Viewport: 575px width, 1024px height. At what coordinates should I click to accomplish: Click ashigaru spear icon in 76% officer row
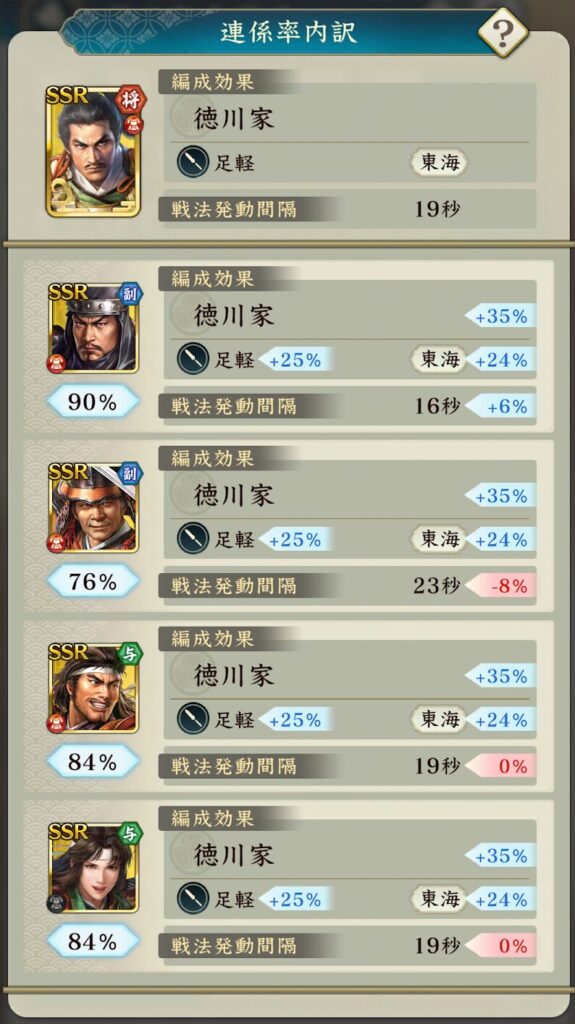(x=193, y=539)
